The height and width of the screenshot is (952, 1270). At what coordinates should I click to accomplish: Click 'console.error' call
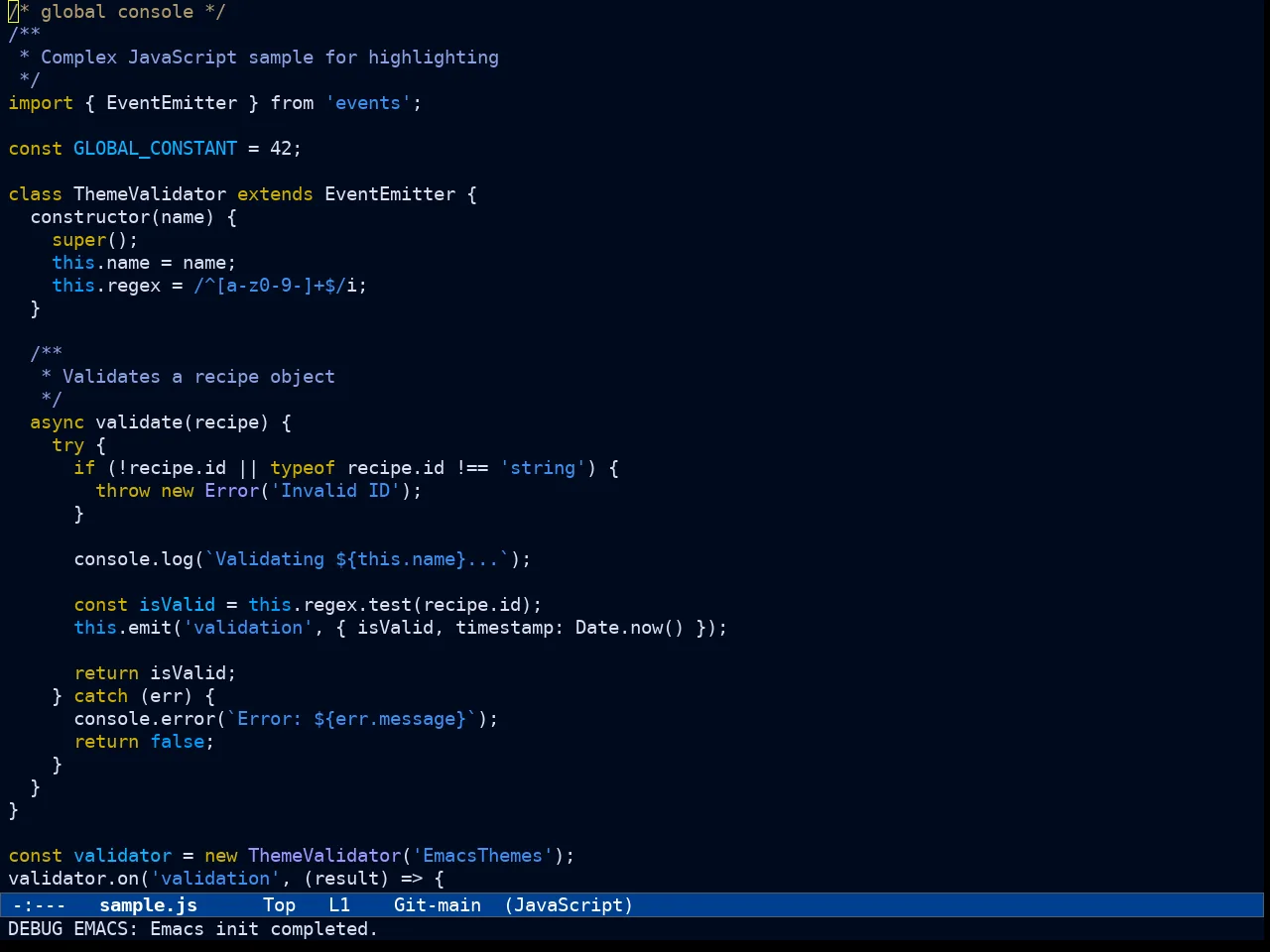tap(145, 719)
